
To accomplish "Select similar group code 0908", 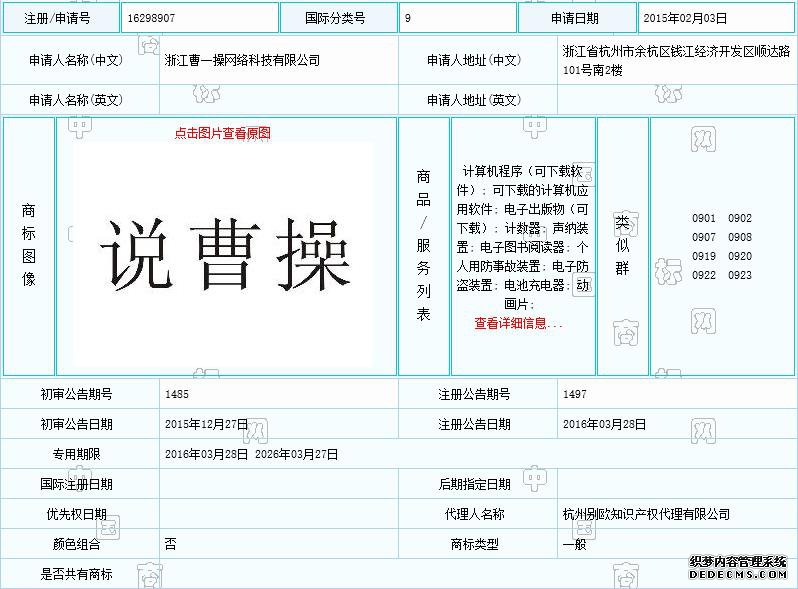I will (740, 237).
